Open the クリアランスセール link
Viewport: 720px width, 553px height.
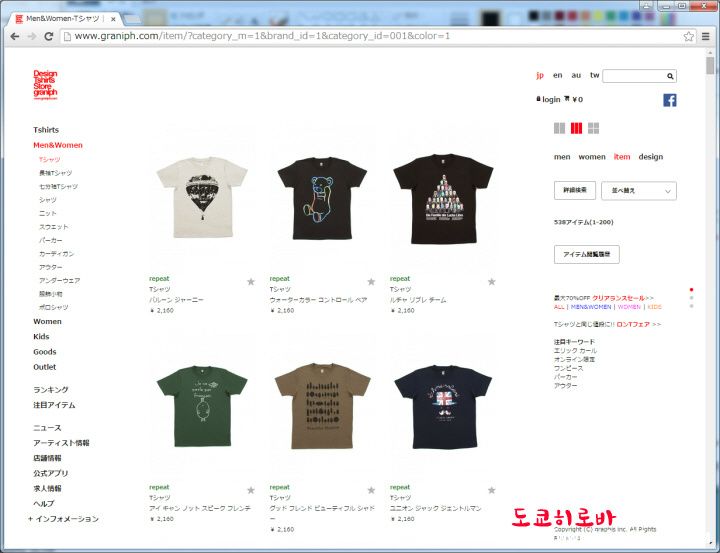click(618, 298)
